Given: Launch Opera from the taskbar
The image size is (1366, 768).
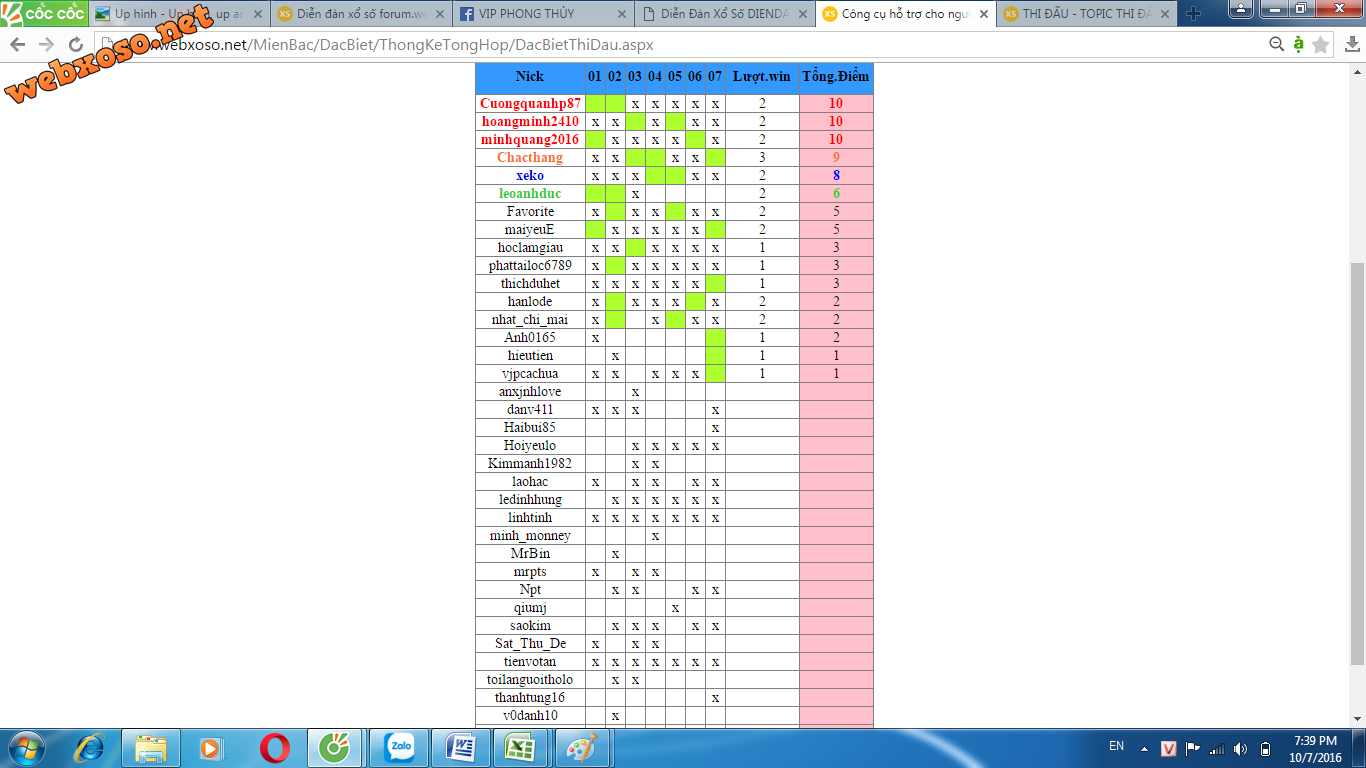Looking at the screenshot, I should pos(275,748).
